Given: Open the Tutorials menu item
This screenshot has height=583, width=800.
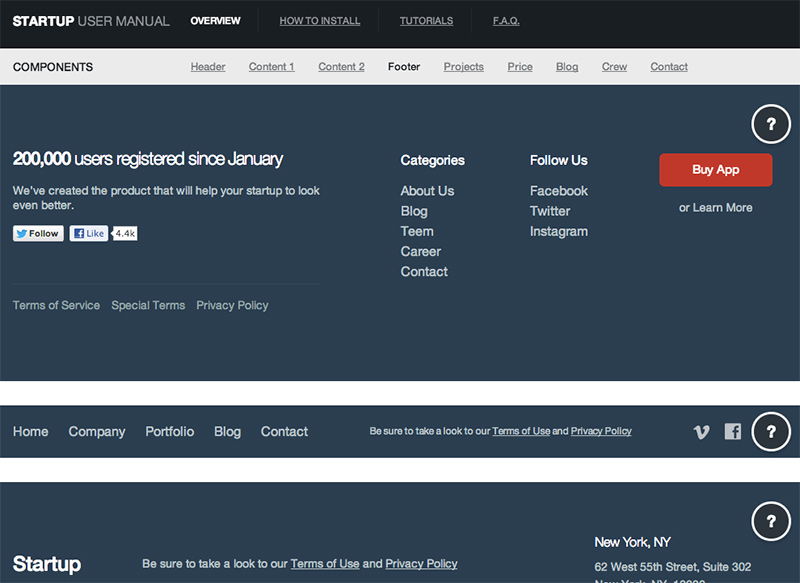Looking at the screenshot, I should click(426, 21).
